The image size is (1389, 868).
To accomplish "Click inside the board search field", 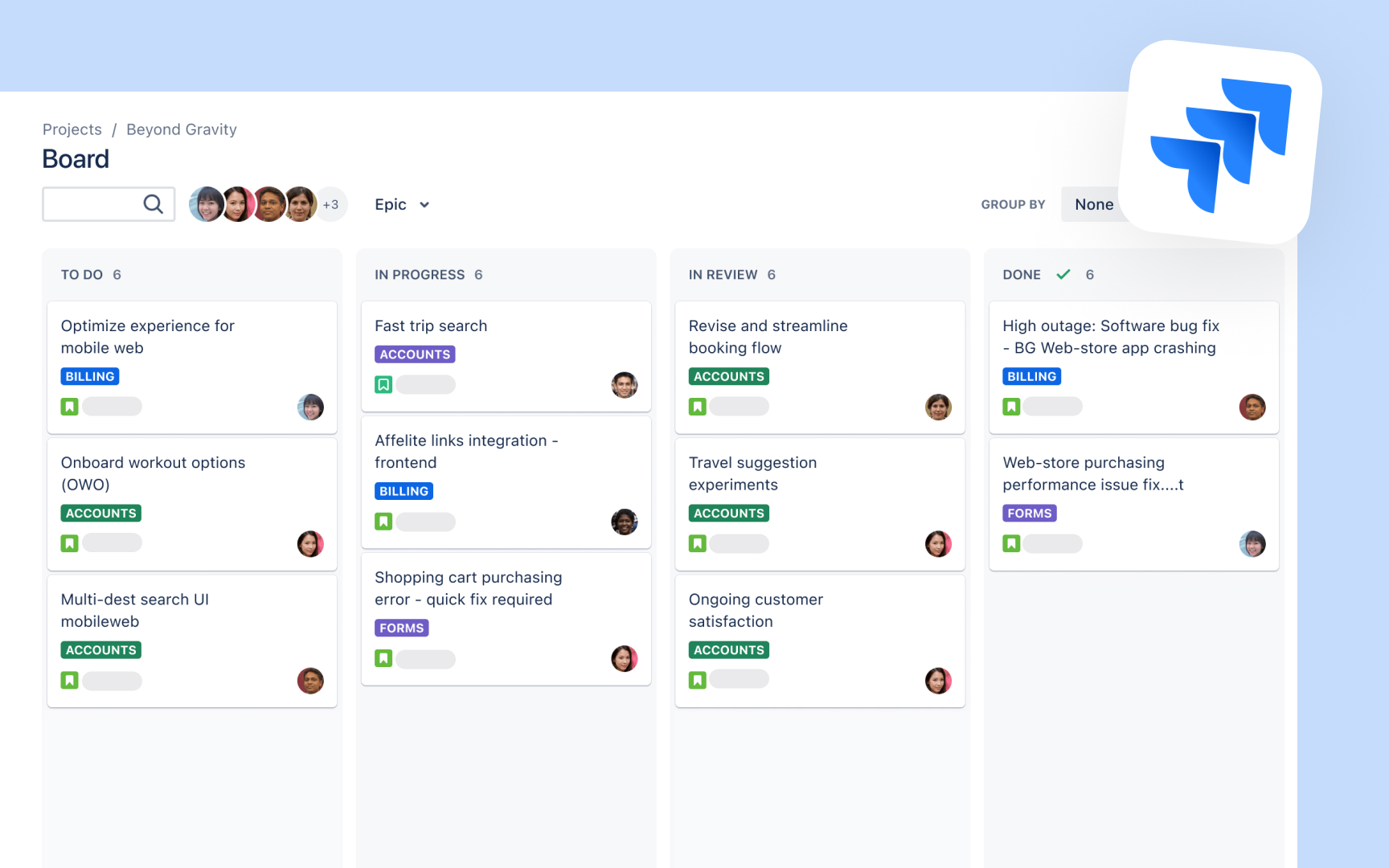I will (x=92, y=204).
